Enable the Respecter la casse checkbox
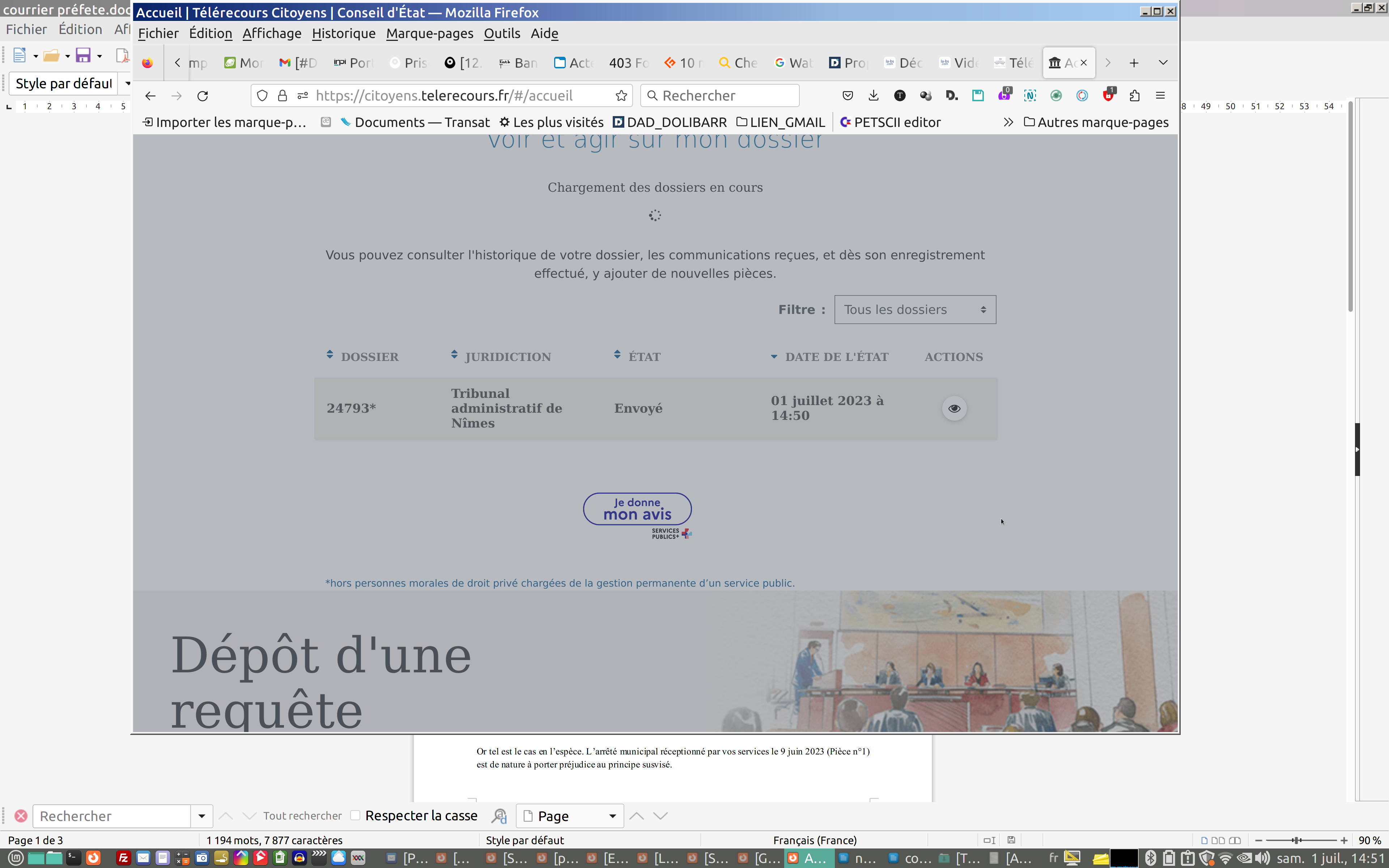The image size is (1389, 868). click(x=355, y=815)
